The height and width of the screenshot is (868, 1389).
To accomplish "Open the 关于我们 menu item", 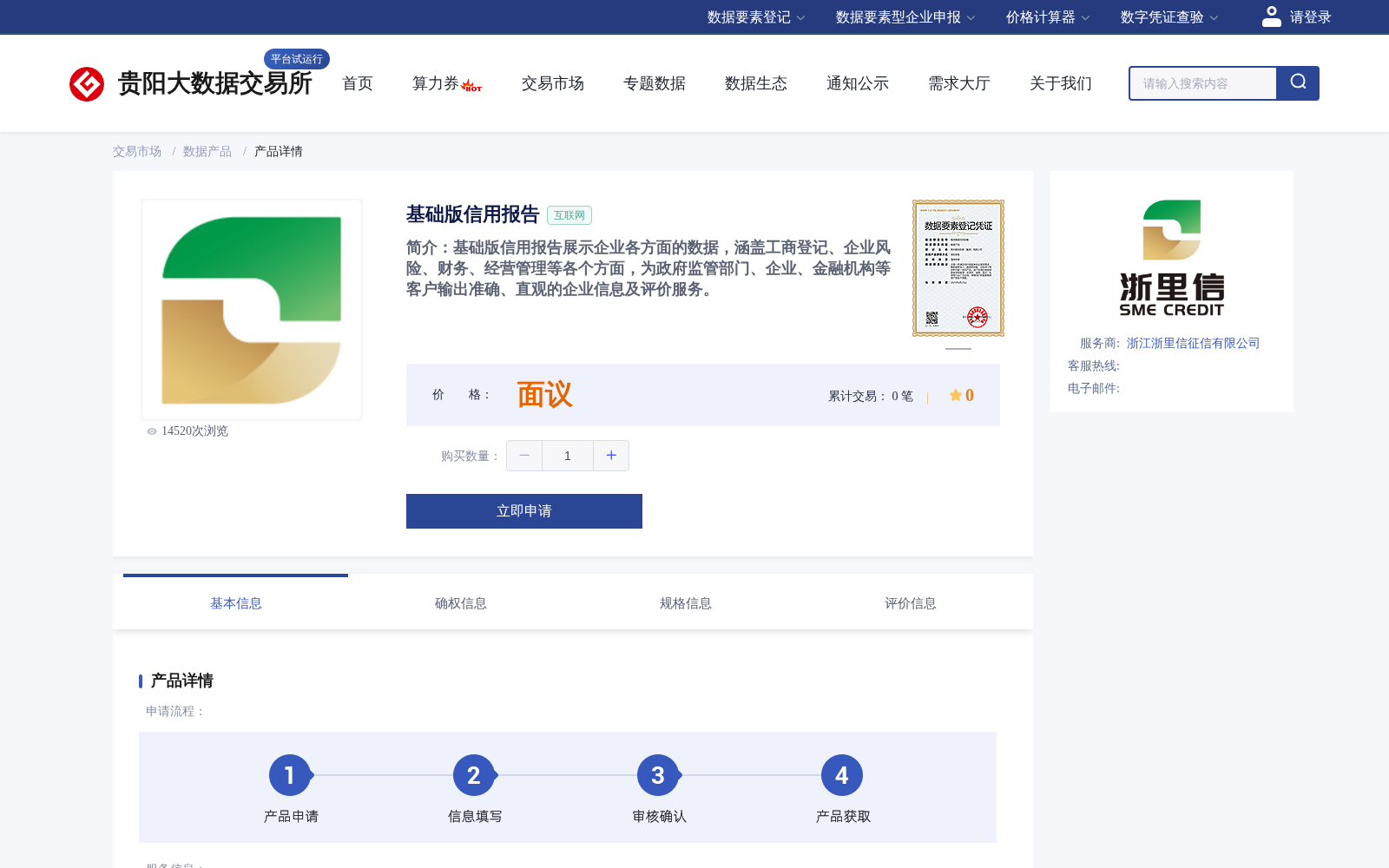I will [1061, 83].
